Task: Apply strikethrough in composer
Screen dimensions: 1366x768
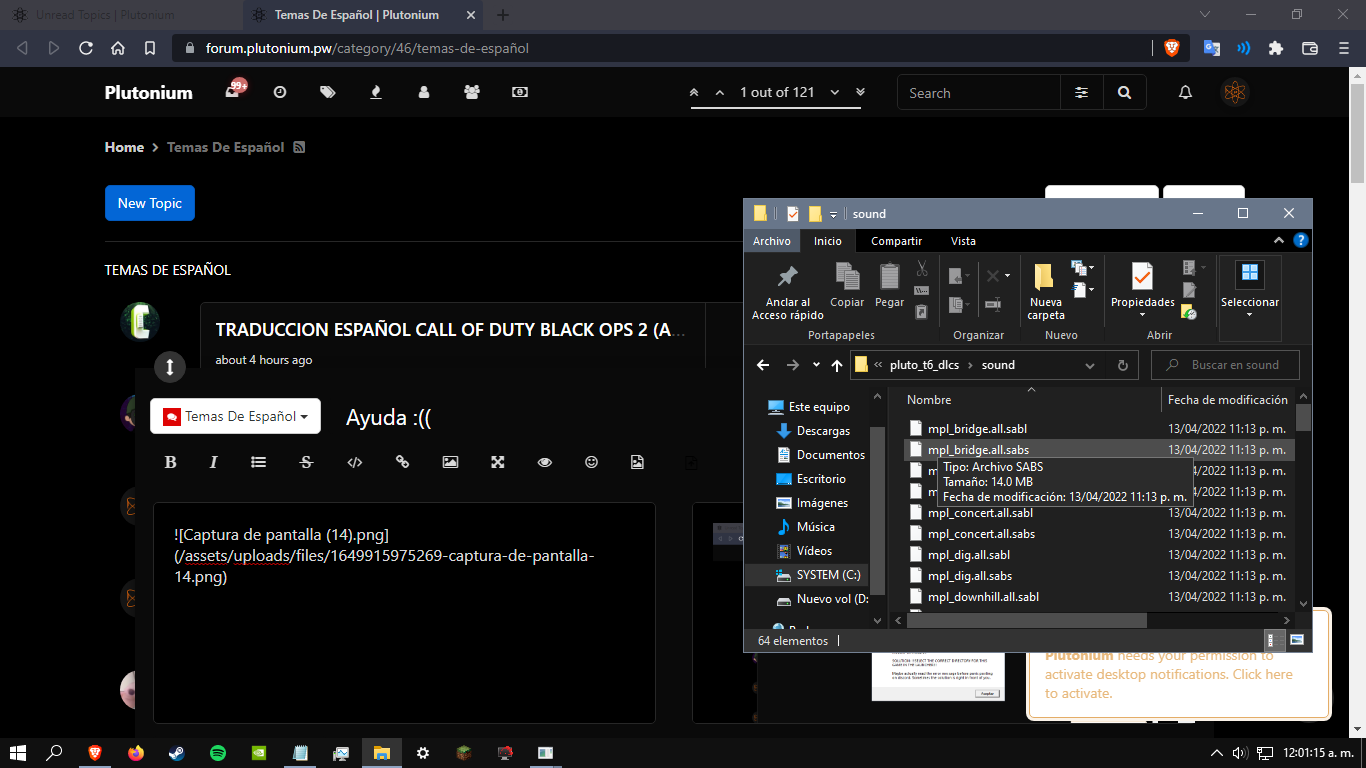Action: tap(307, 462)
